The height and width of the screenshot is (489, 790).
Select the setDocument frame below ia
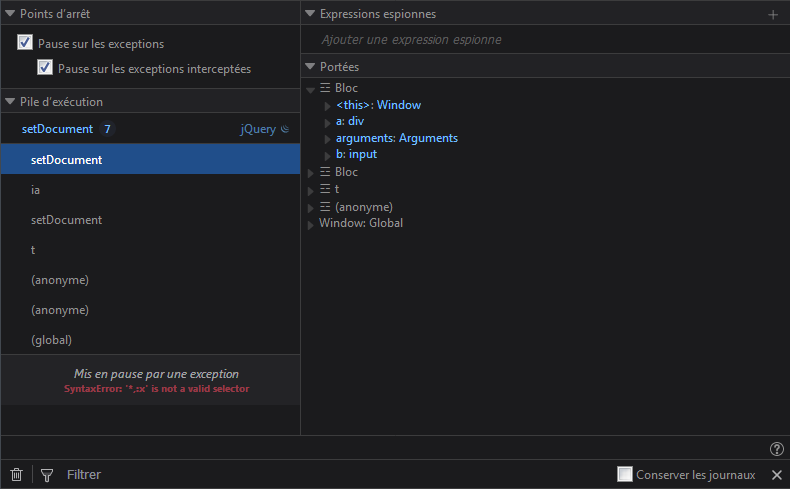tap(150, 220)
